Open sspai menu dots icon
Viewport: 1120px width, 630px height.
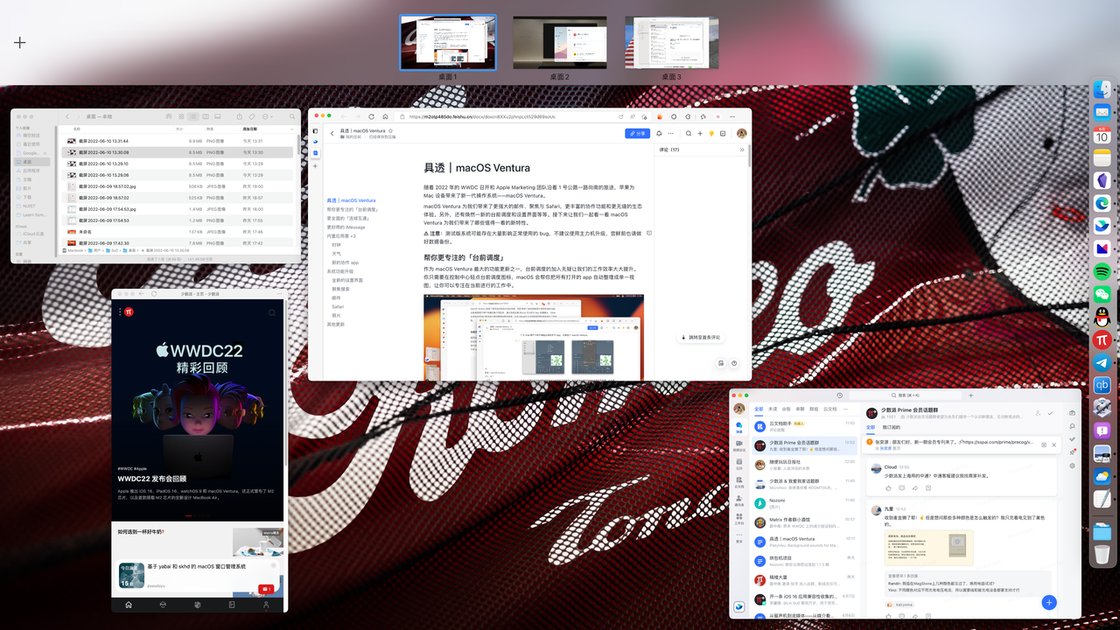(120, 312)
